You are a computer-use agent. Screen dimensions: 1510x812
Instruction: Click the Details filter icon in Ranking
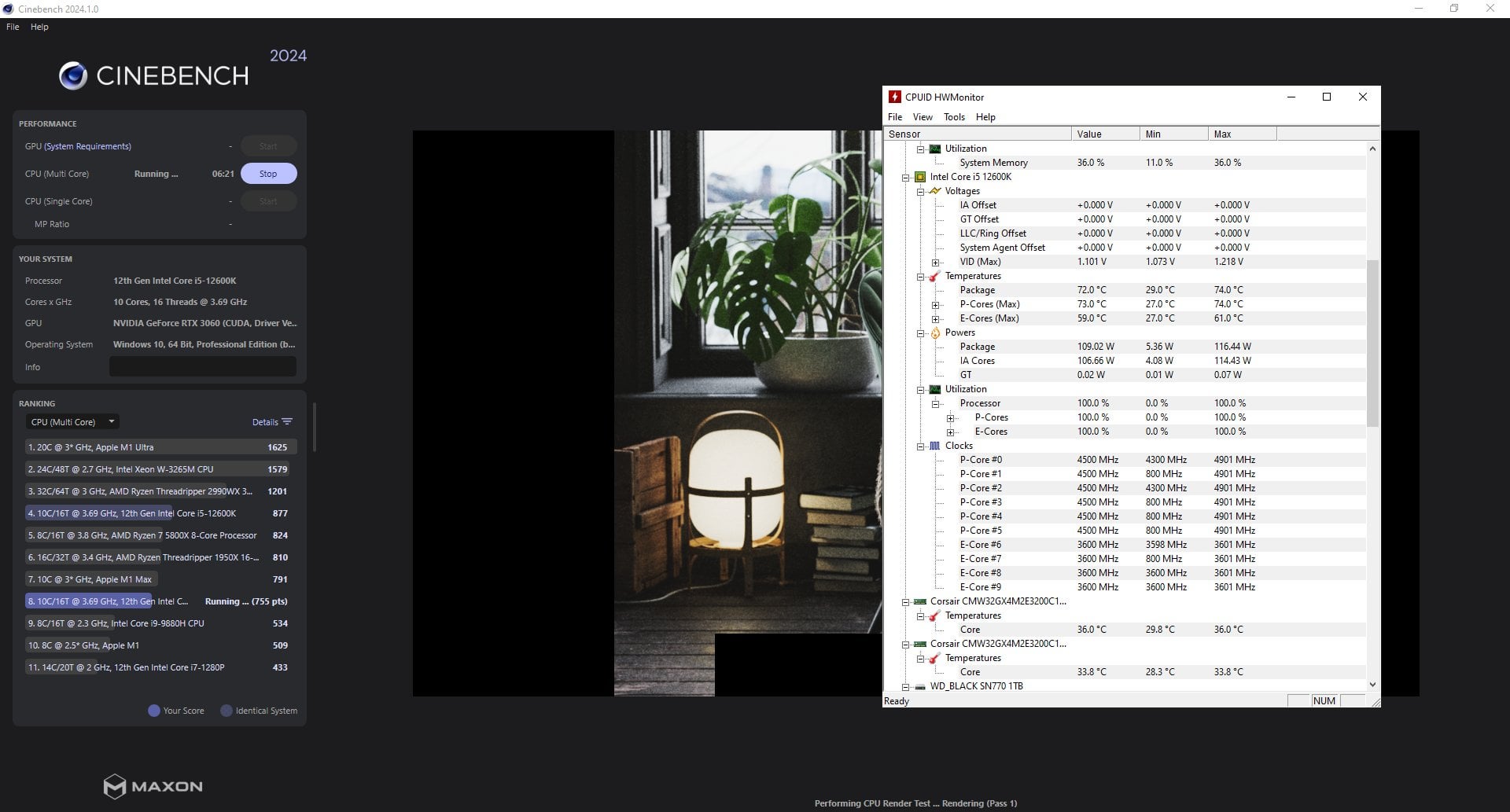coord(287,422)
